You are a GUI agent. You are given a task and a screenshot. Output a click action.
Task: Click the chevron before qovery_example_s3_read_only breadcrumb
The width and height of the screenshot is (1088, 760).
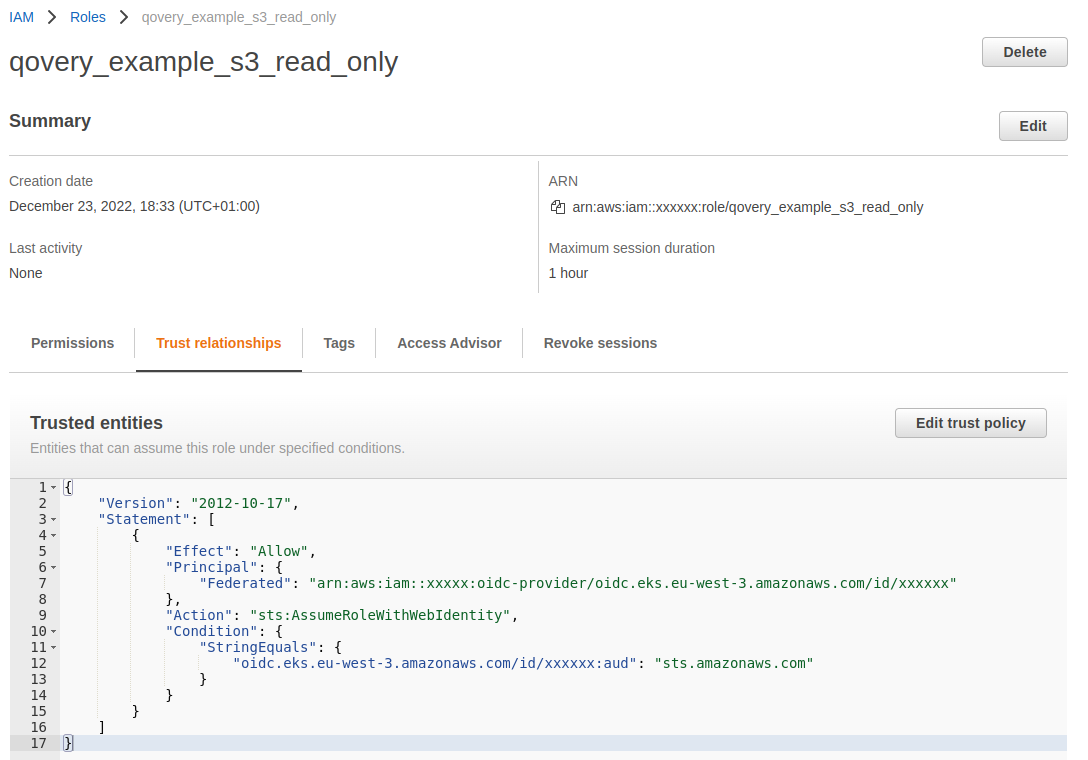coord(122,17)
